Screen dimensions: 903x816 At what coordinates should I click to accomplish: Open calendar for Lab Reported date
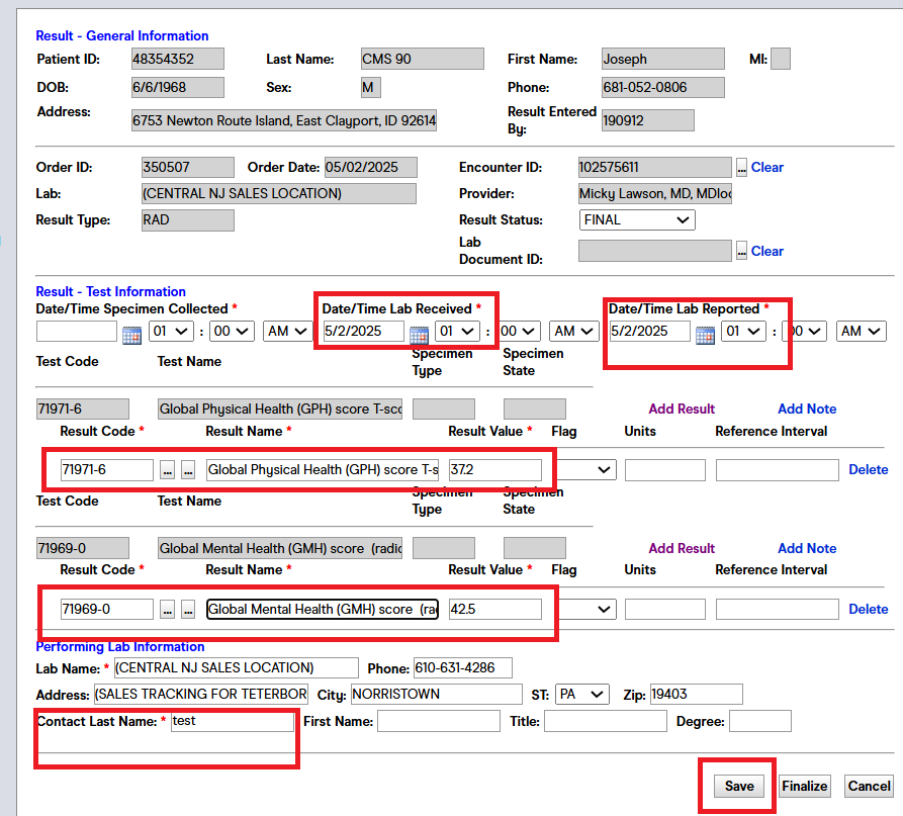coord(705,334)
